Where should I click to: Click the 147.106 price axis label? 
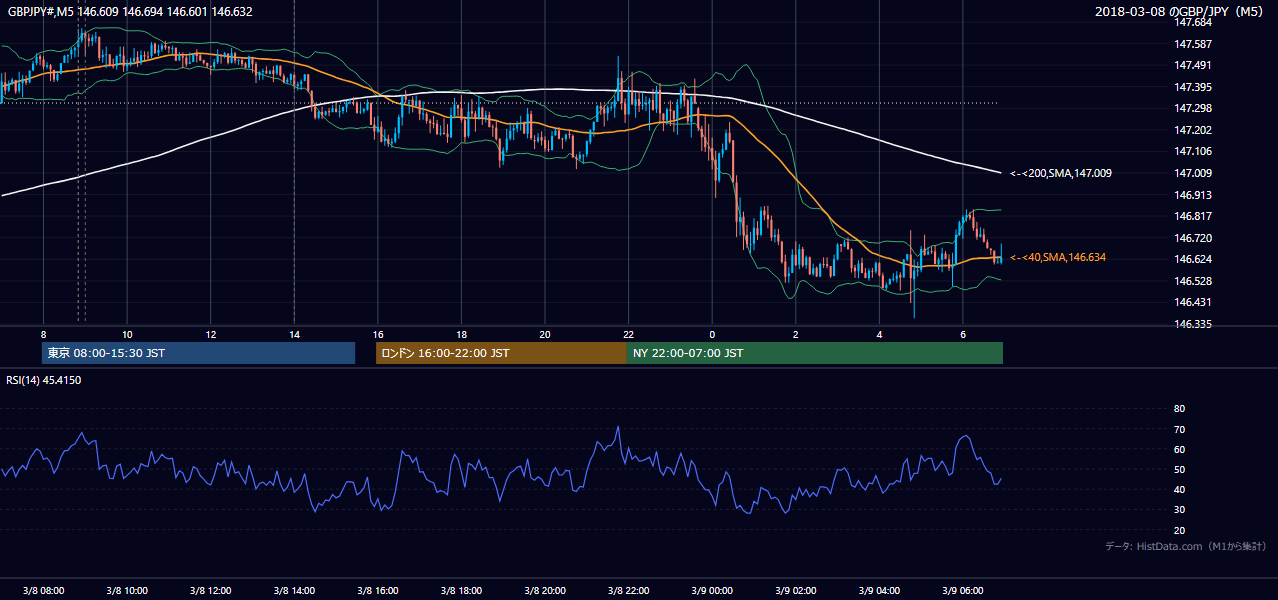[1192, 151]
